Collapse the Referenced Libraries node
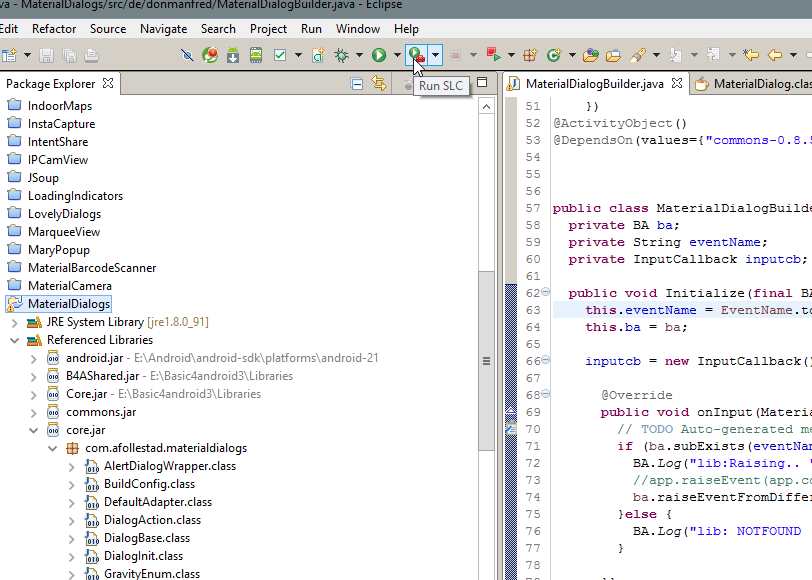 [13, 340]
